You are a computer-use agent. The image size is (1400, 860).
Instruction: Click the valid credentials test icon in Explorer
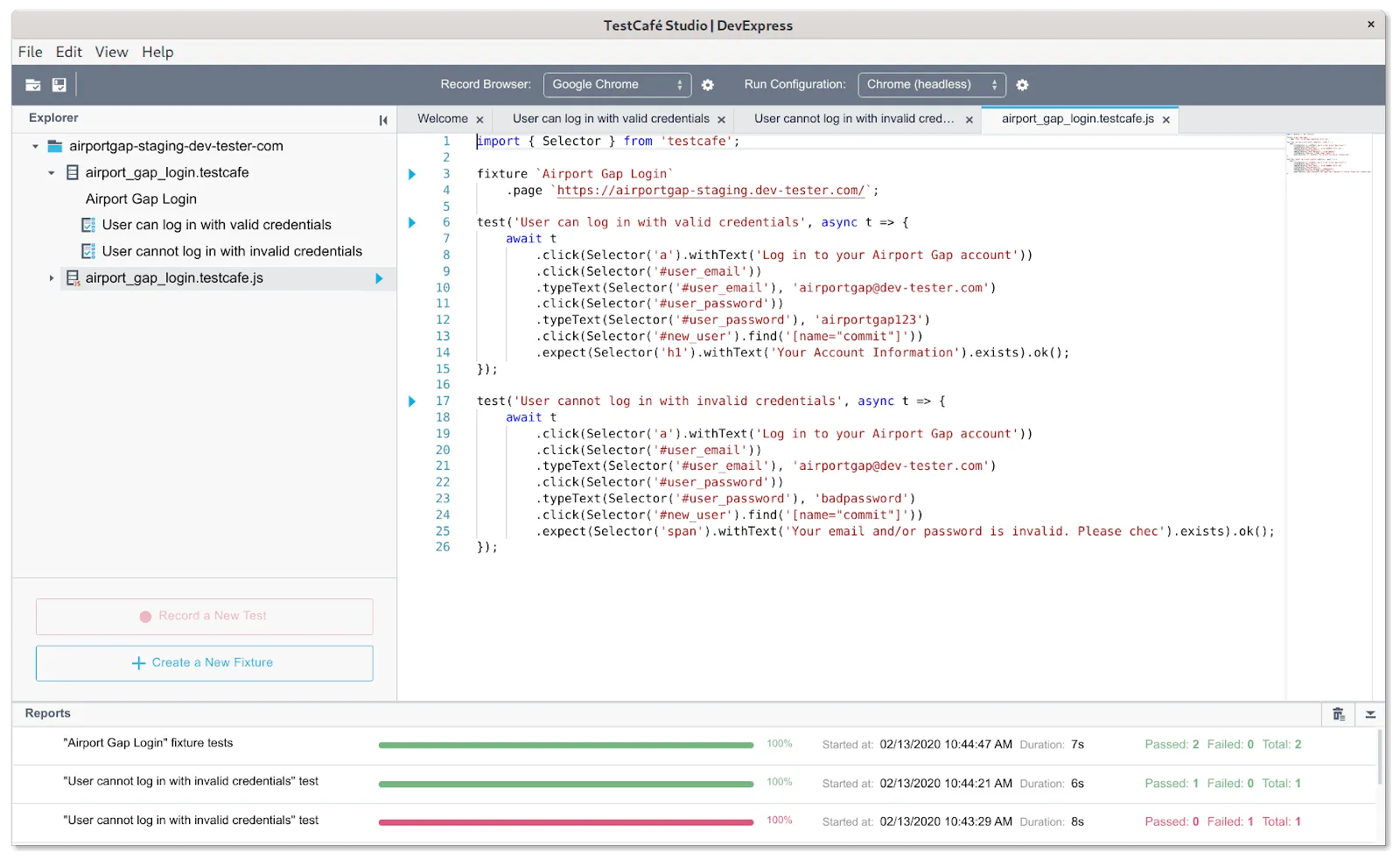click(88, 225)
